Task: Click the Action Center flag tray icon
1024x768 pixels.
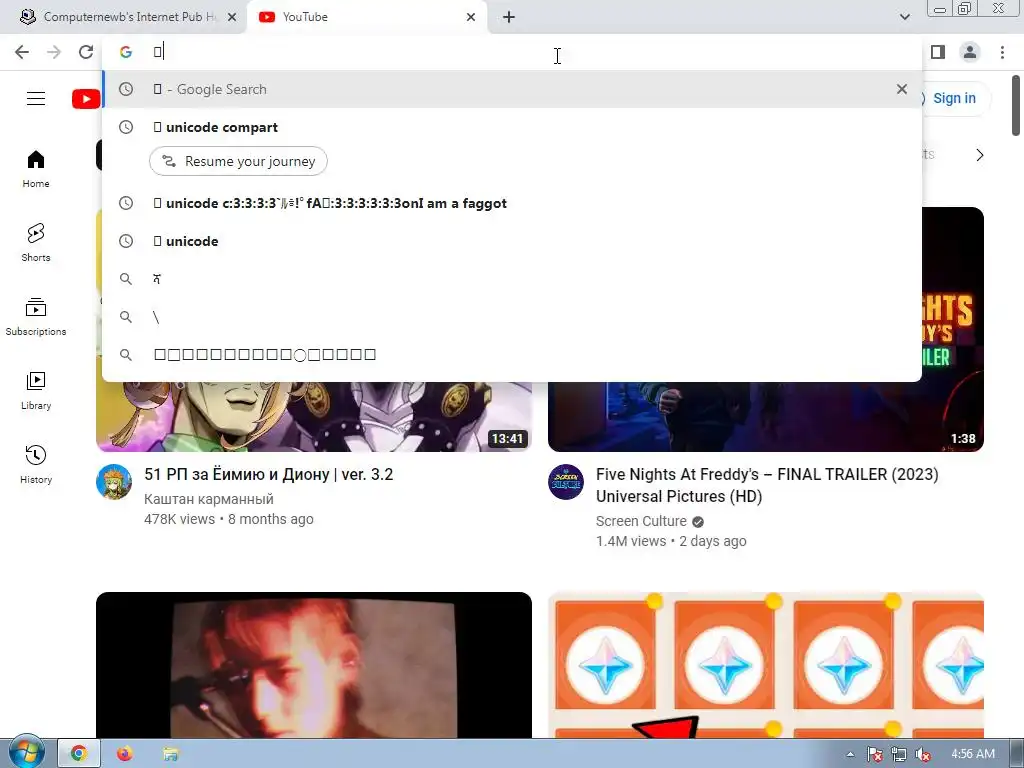Action: point(874,754)
